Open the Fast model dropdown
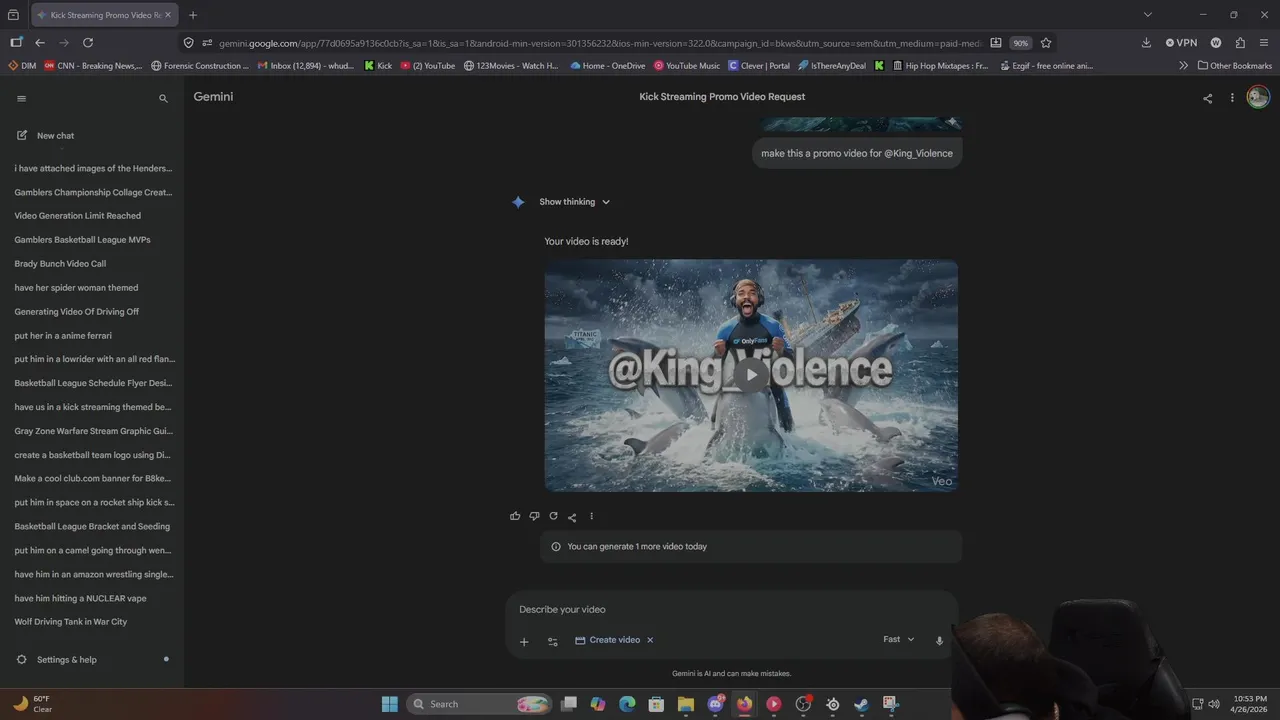This screenshot has height=720, width=1280. tap(898, 639)
